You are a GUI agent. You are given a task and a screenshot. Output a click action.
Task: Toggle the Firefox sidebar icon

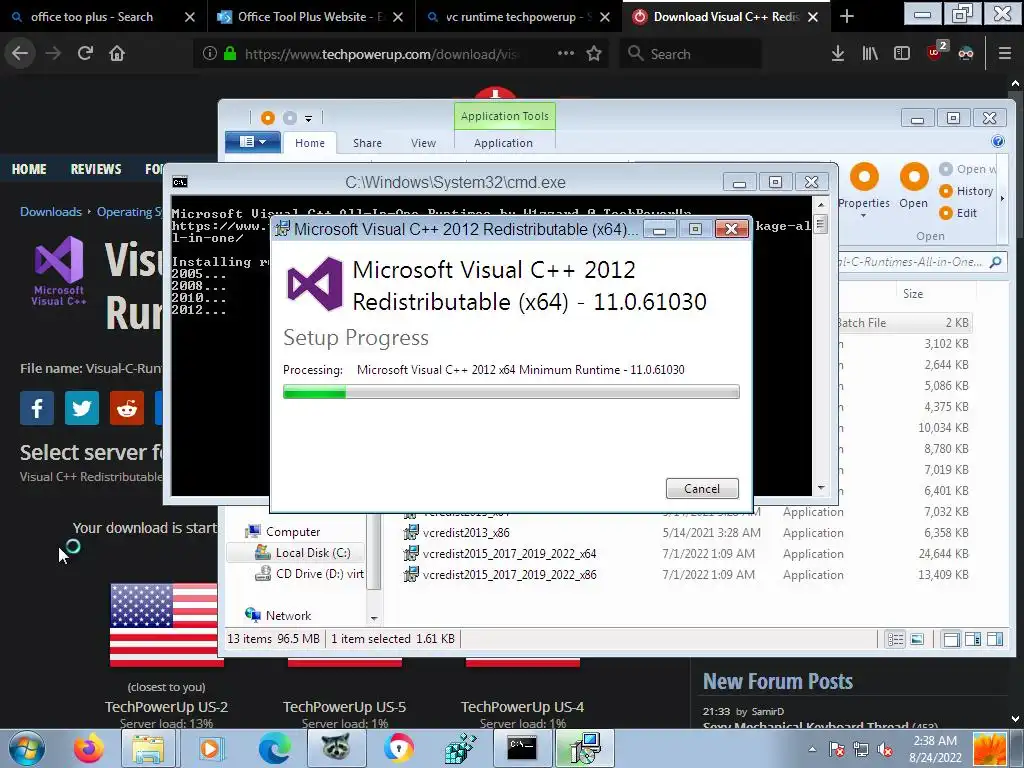(x=902, y=54)
